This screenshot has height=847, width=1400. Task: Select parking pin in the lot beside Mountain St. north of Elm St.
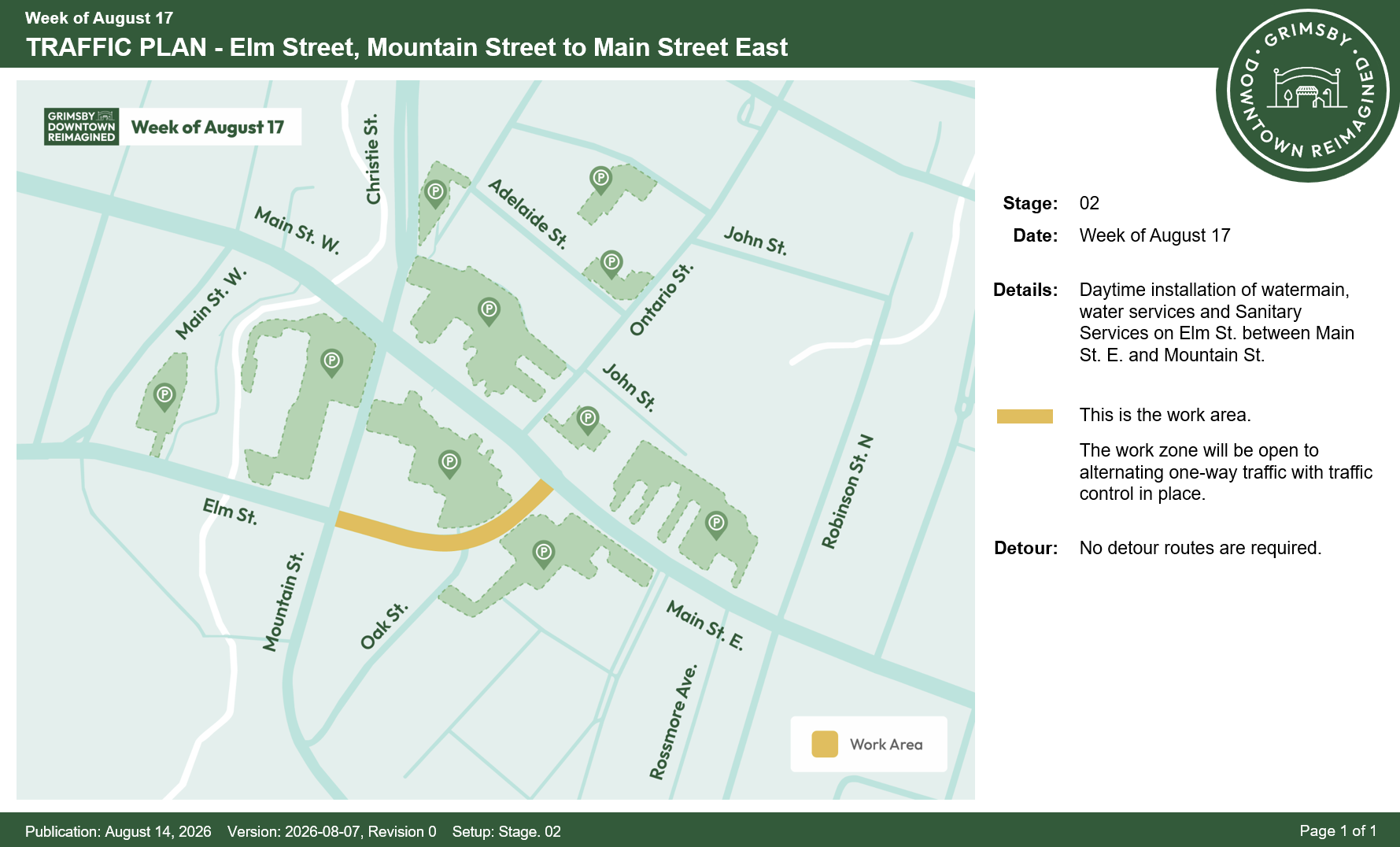tap(331, 363)
